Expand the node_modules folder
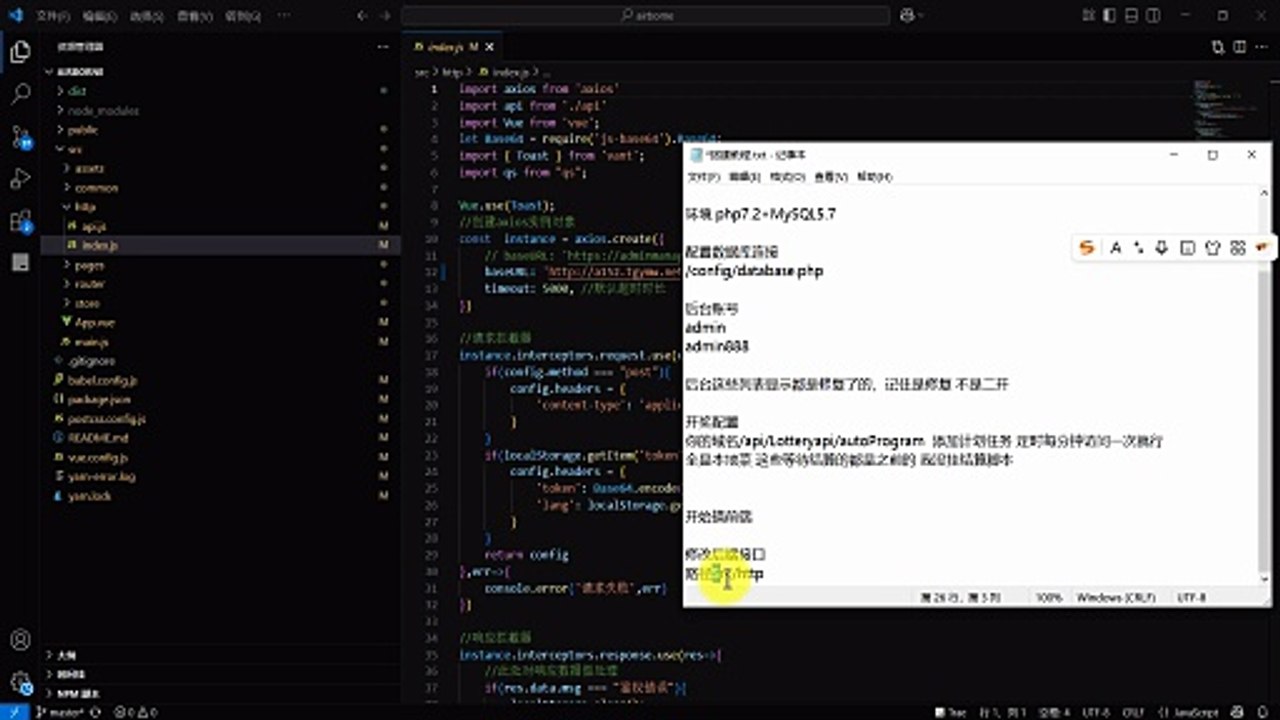The width and height of the screenshot is (1280, 720). click(x=220, y=110)
